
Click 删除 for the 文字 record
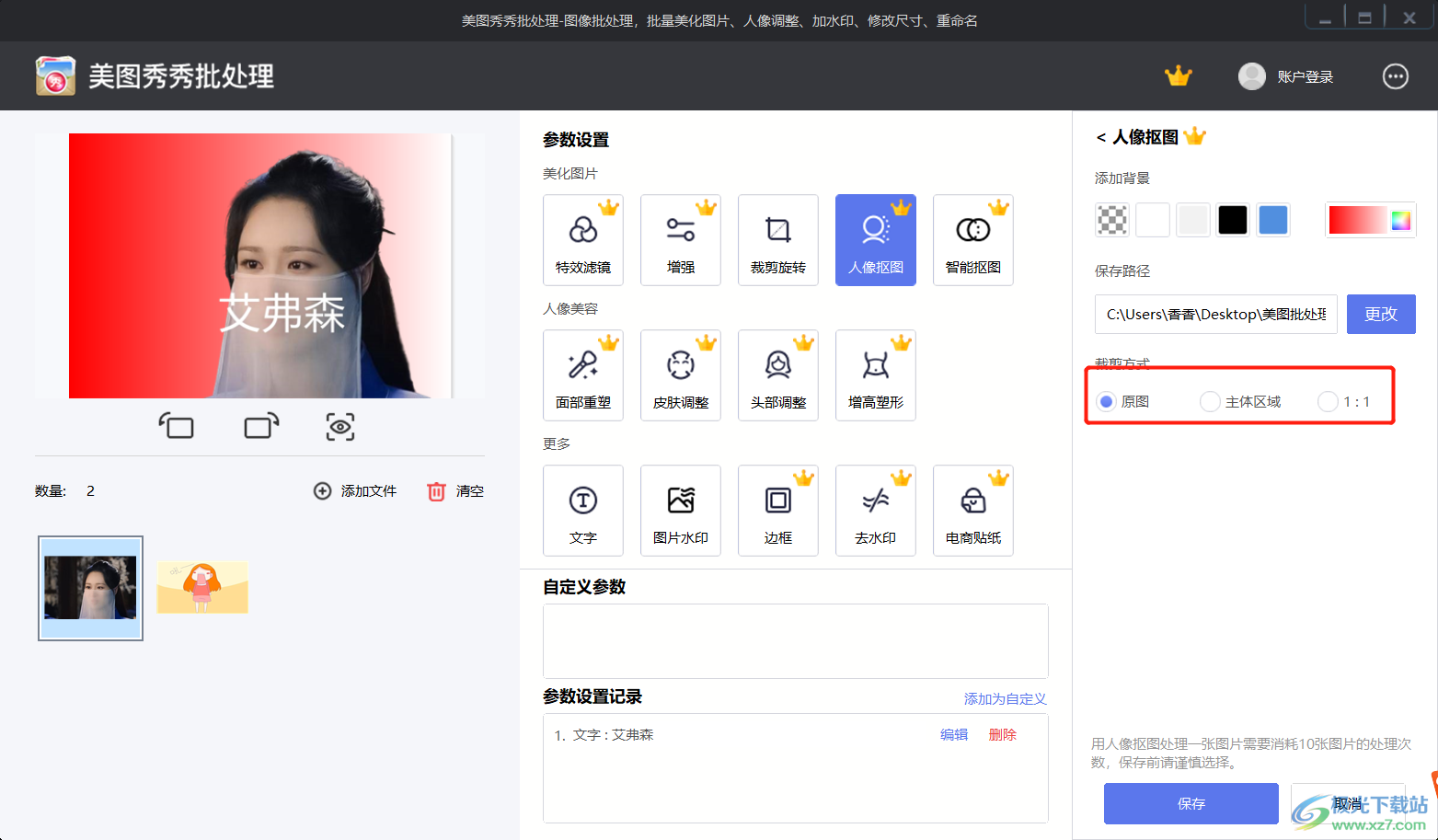pyautogui.click(x=1003, y=735)
